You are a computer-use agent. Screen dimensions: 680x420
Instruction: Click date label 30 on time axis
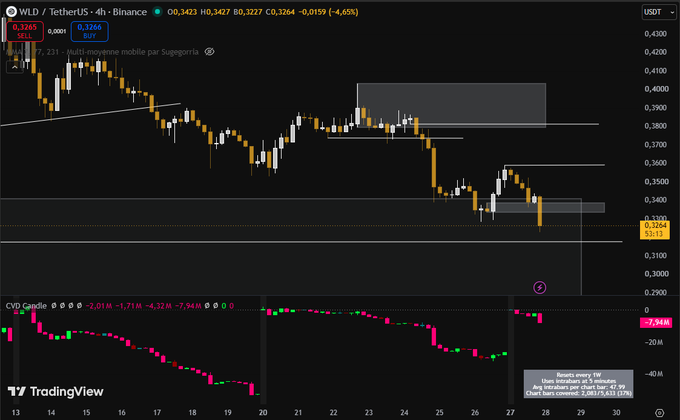point(616,412)
